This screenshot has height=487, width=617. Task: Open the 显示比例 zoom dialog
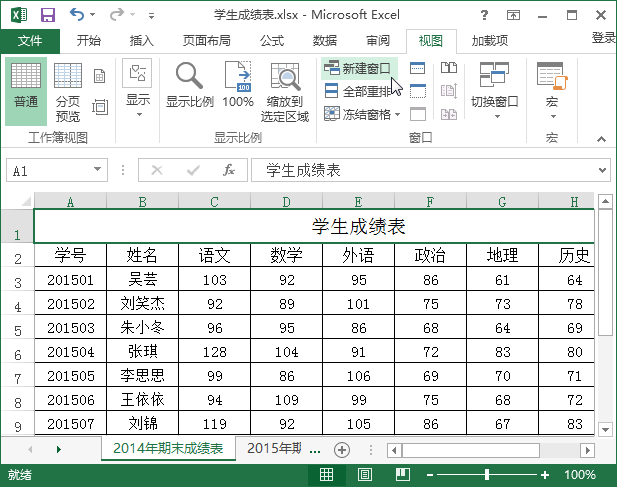point(189,87)
